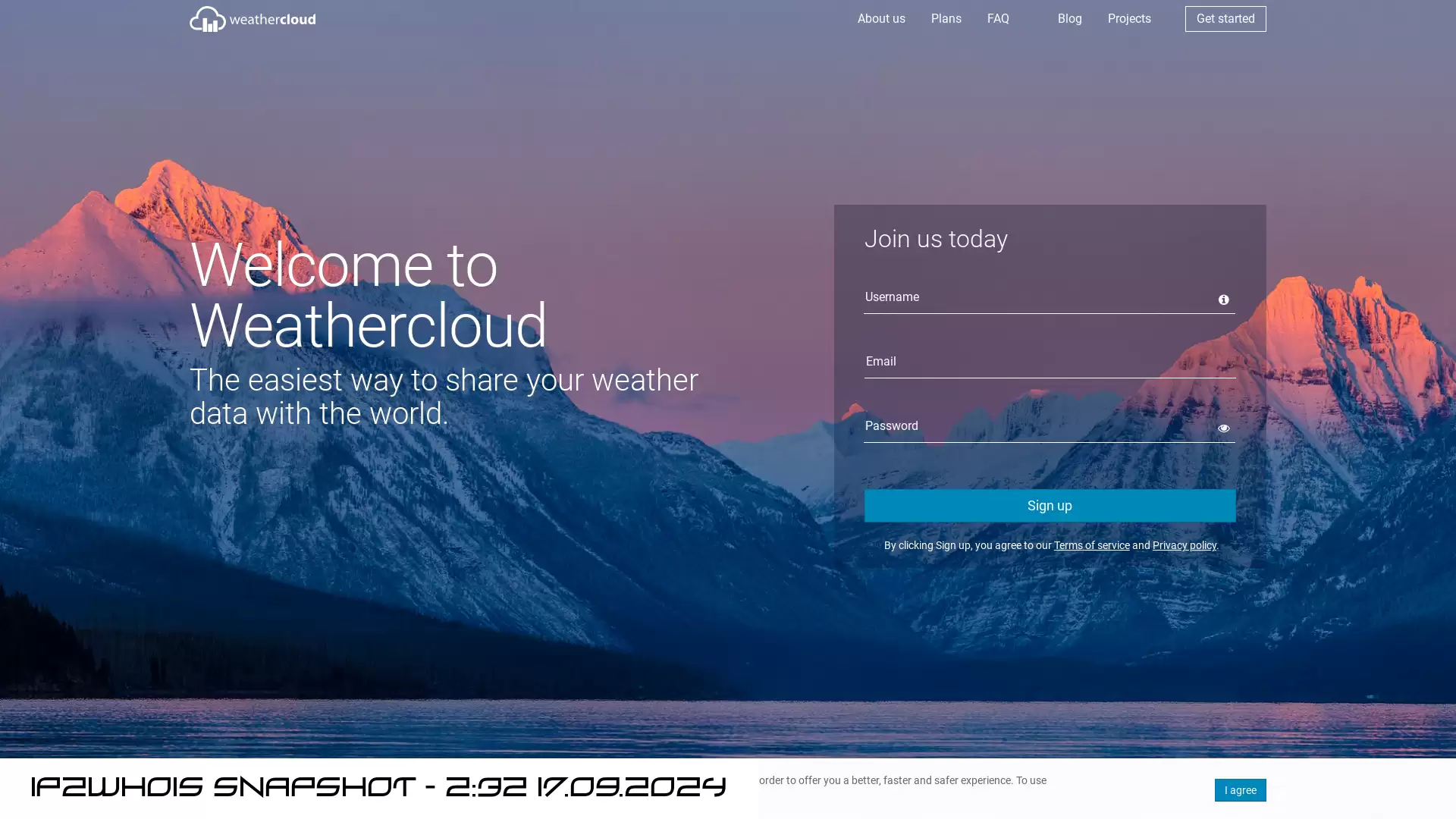Click the FAQ navigation menu item

[997, 18]
